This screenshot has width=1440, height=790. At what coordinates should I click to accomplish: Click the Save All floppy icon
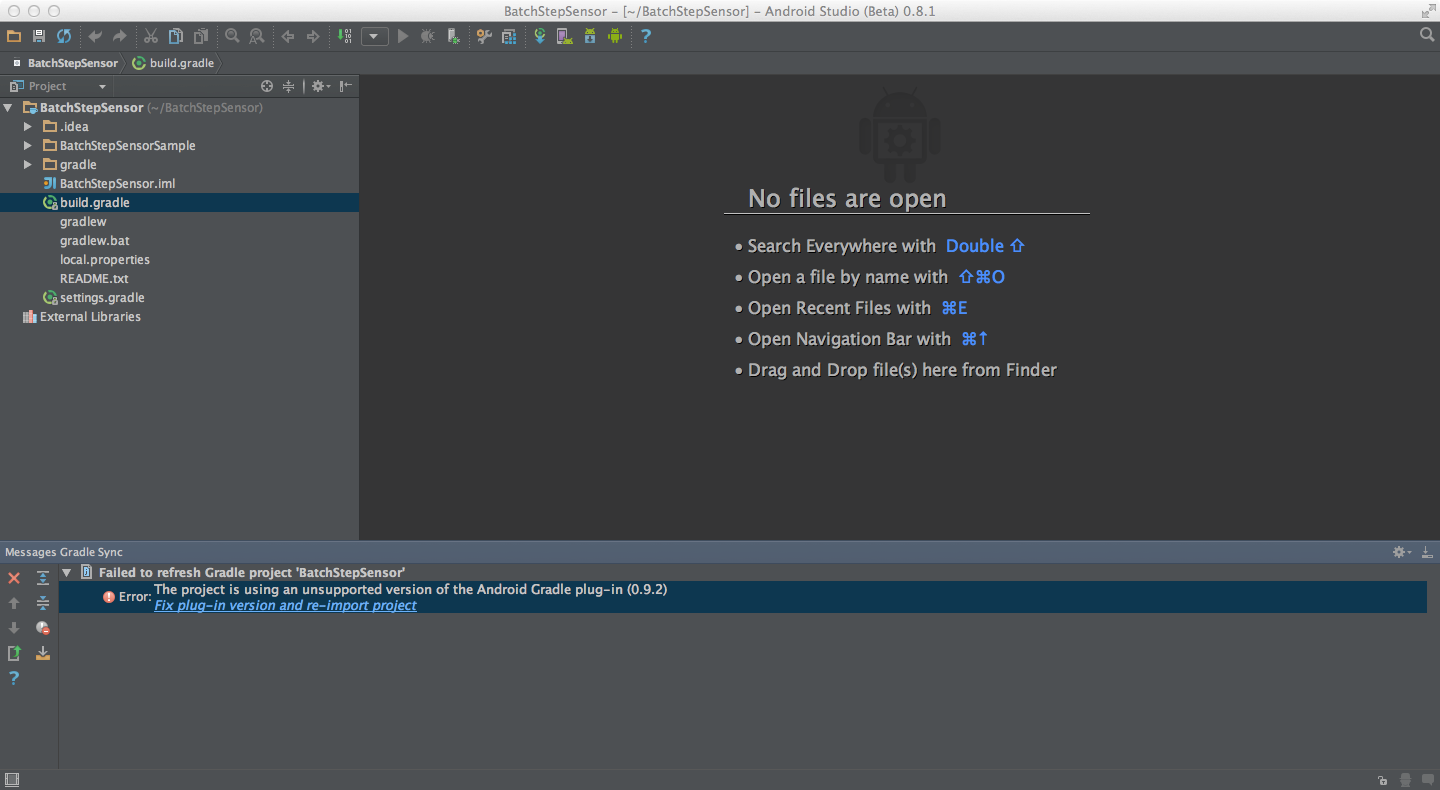[39, 36]
